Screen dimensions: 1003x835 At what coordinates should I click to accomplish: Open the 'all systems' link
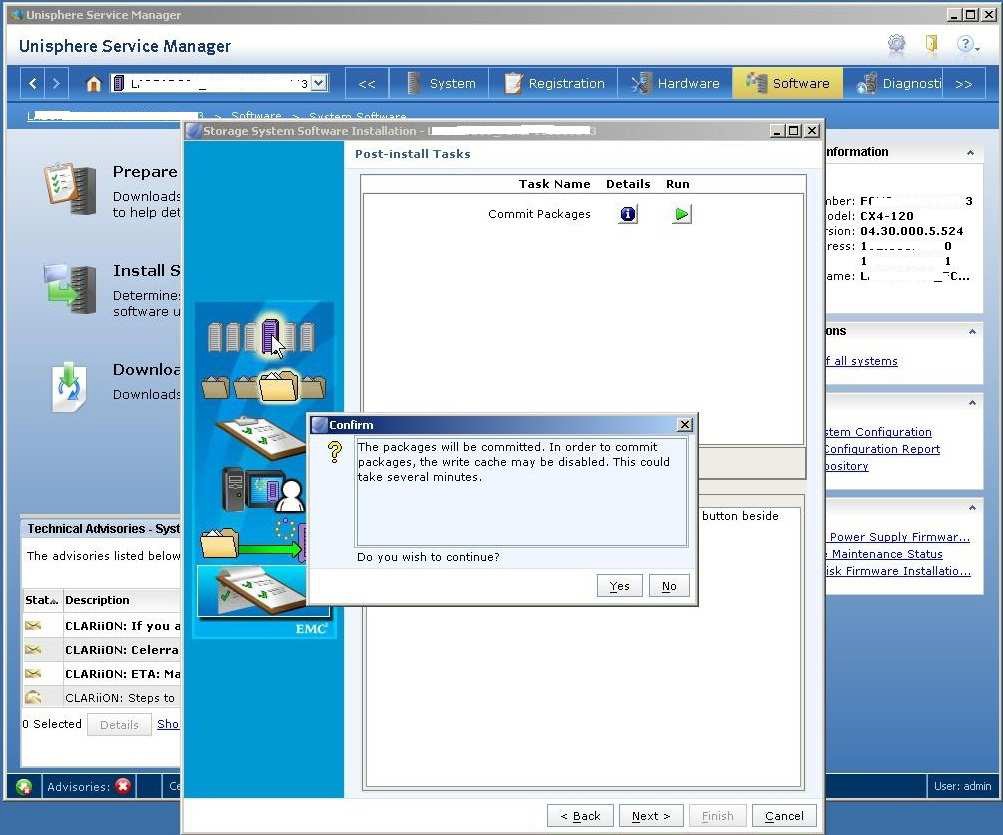click(862, 361)
